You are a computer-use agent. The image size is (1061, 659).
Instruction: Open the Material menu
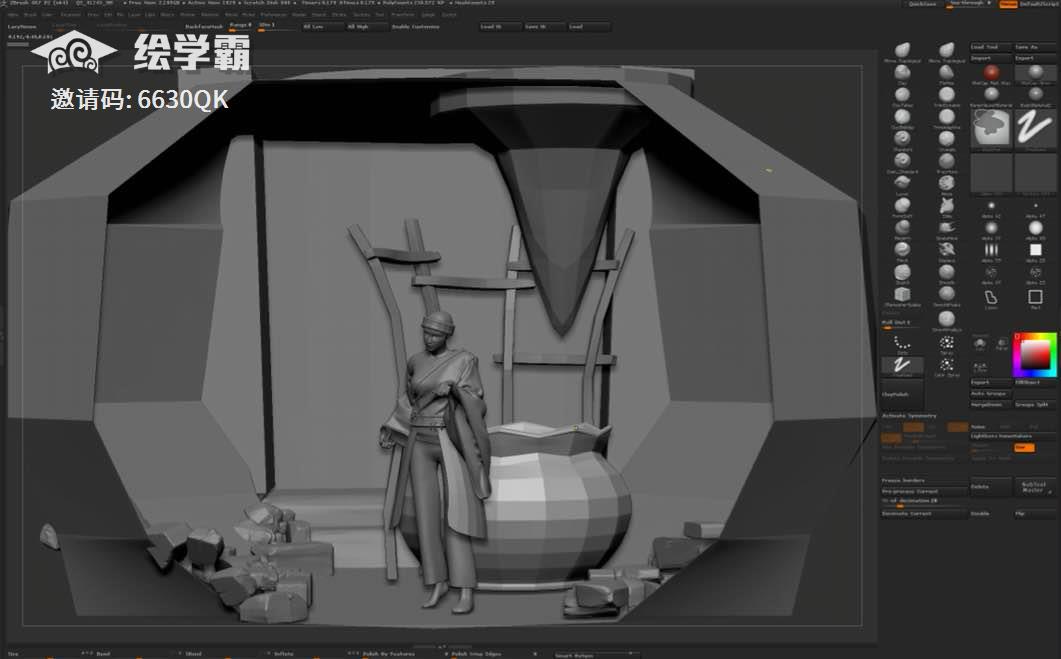pos(210,14)
